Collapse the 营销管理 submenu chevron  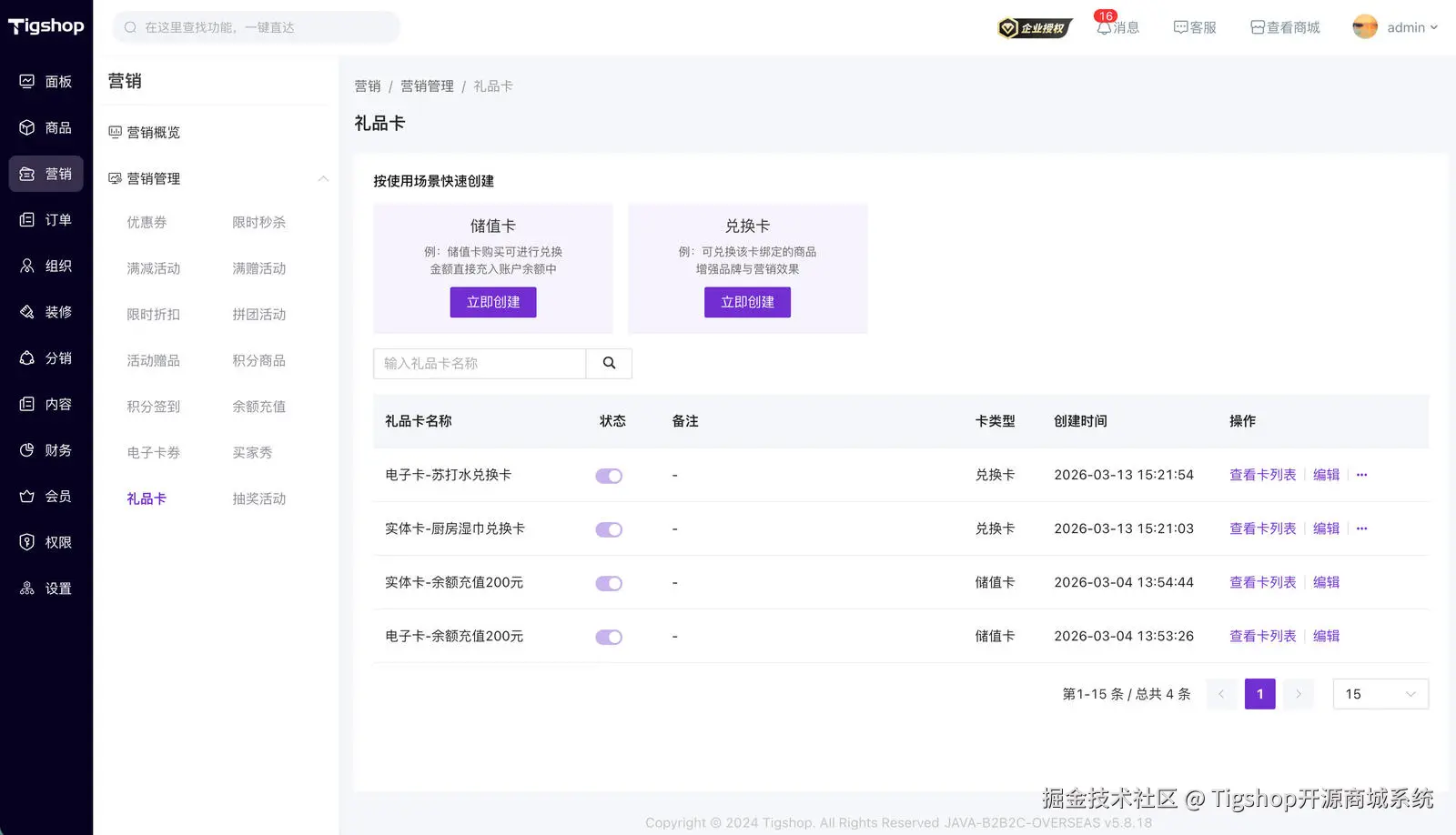pos(323,178)
